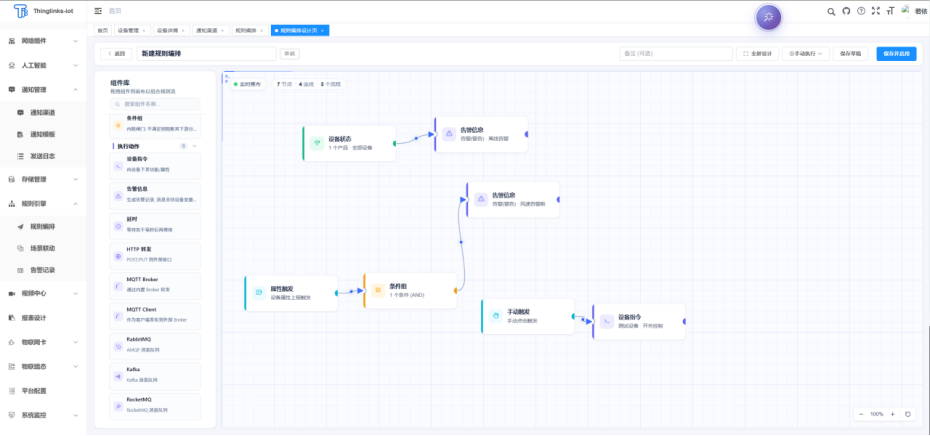Open 平台配置 in sidebar

pos(43,391)
